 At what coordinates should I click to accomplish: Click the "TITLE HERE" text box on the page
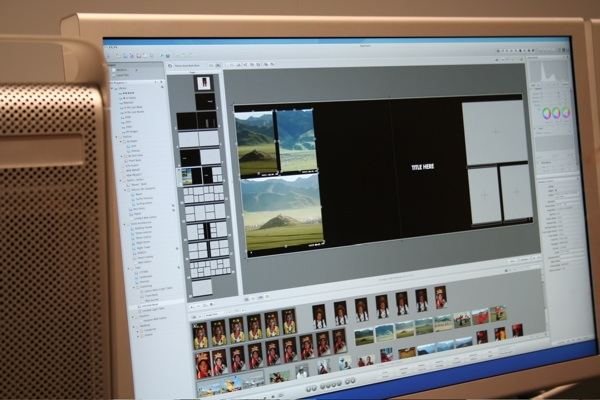(x=422, y=167)
